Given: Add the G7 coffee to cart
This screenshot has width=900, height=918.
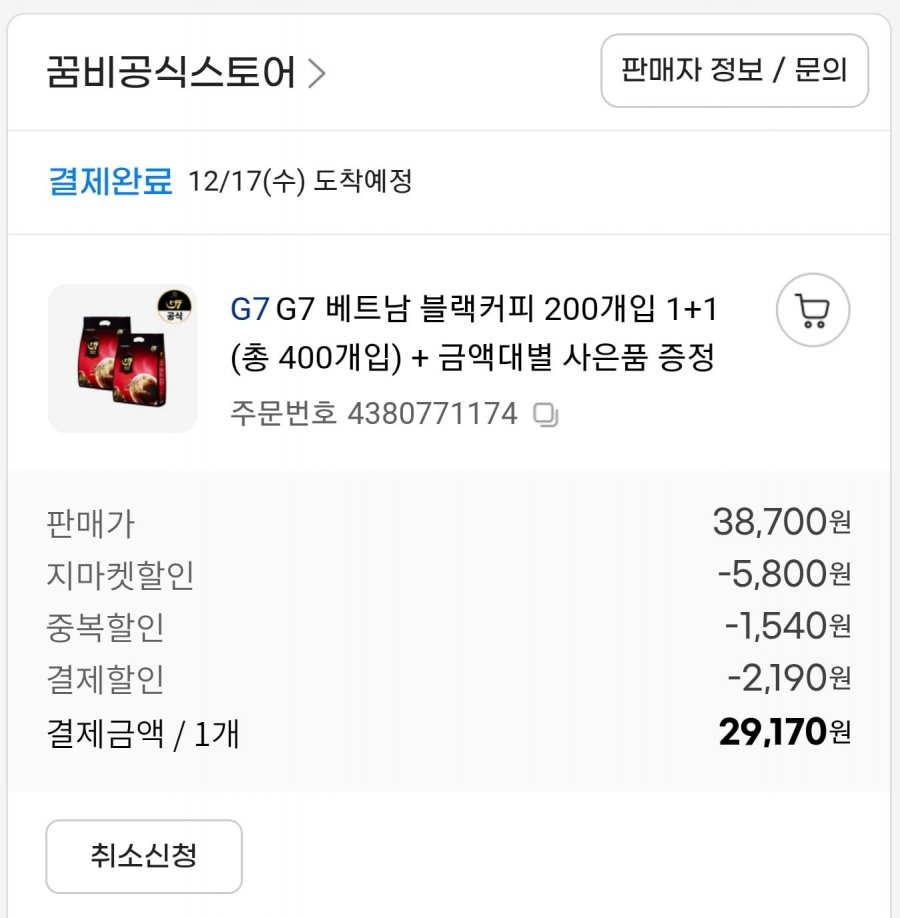Looking at the screenshot, I should [812, 311].
